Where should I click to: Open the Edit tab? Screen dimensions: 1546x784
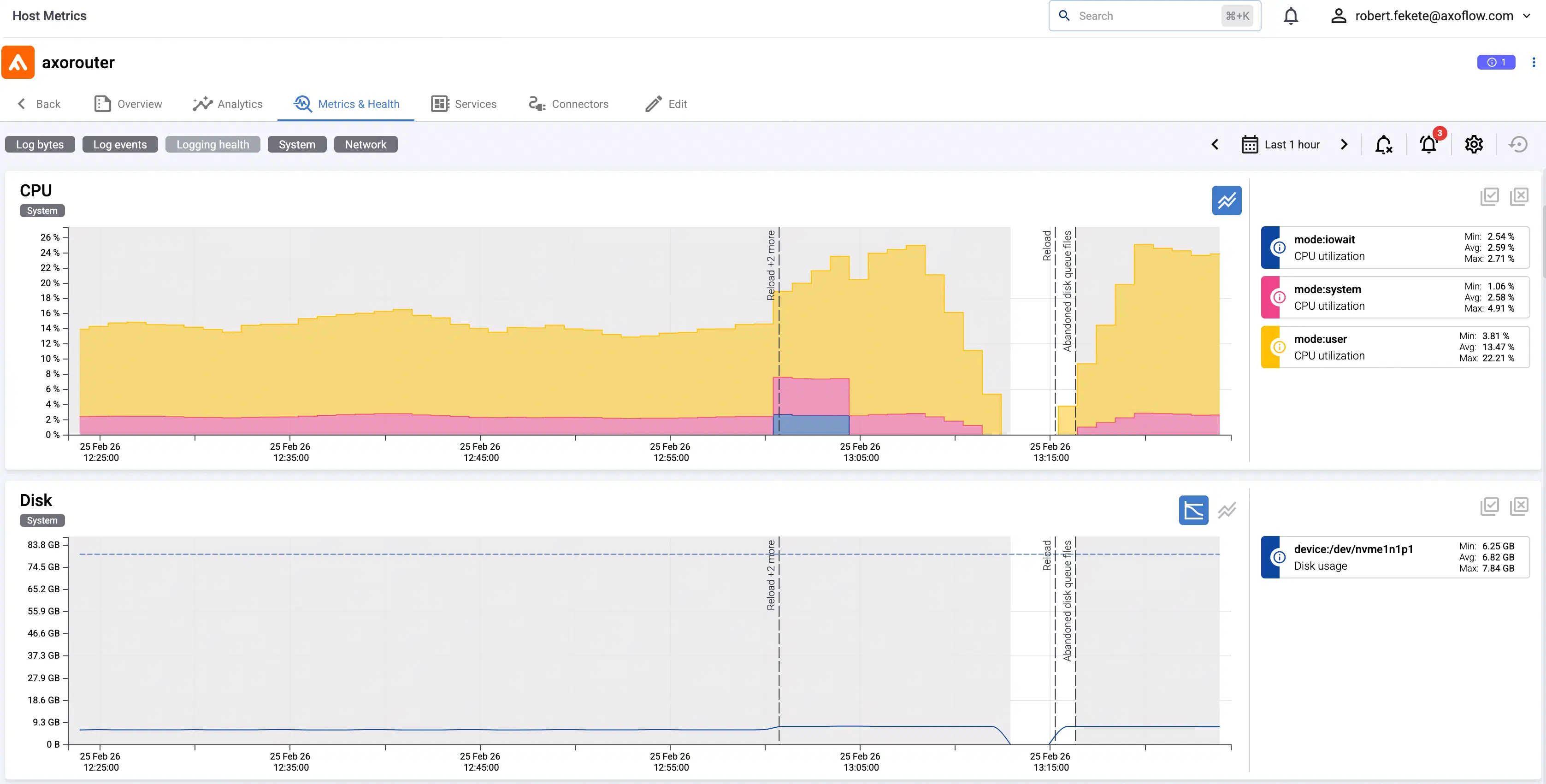coord(666,104)
